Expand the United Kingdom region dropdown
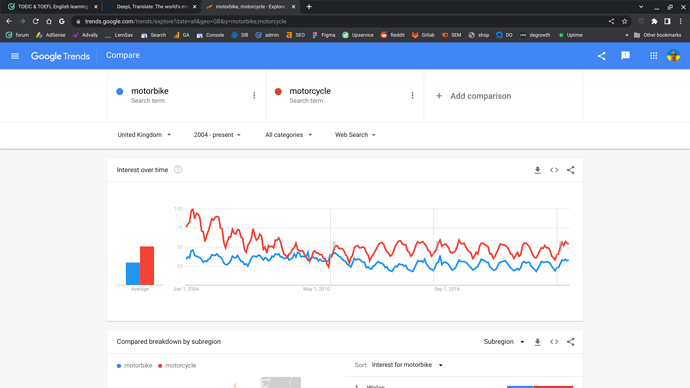690x388 pixels. tap(144, 135)
